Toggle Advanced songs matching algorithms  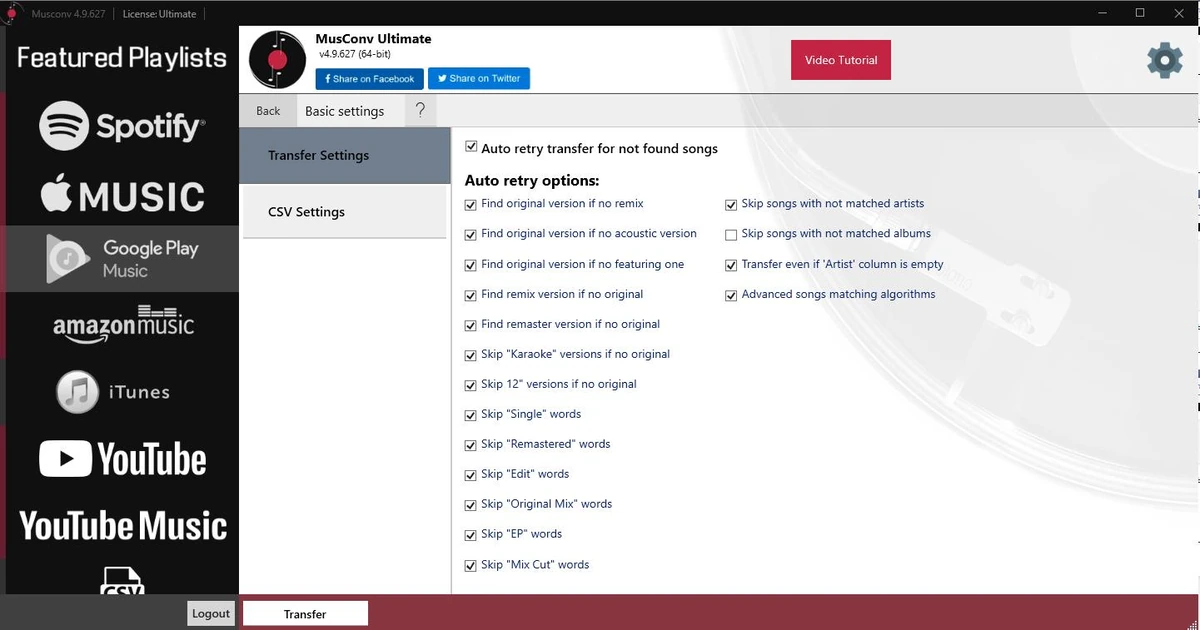click(x=731, y=295)
